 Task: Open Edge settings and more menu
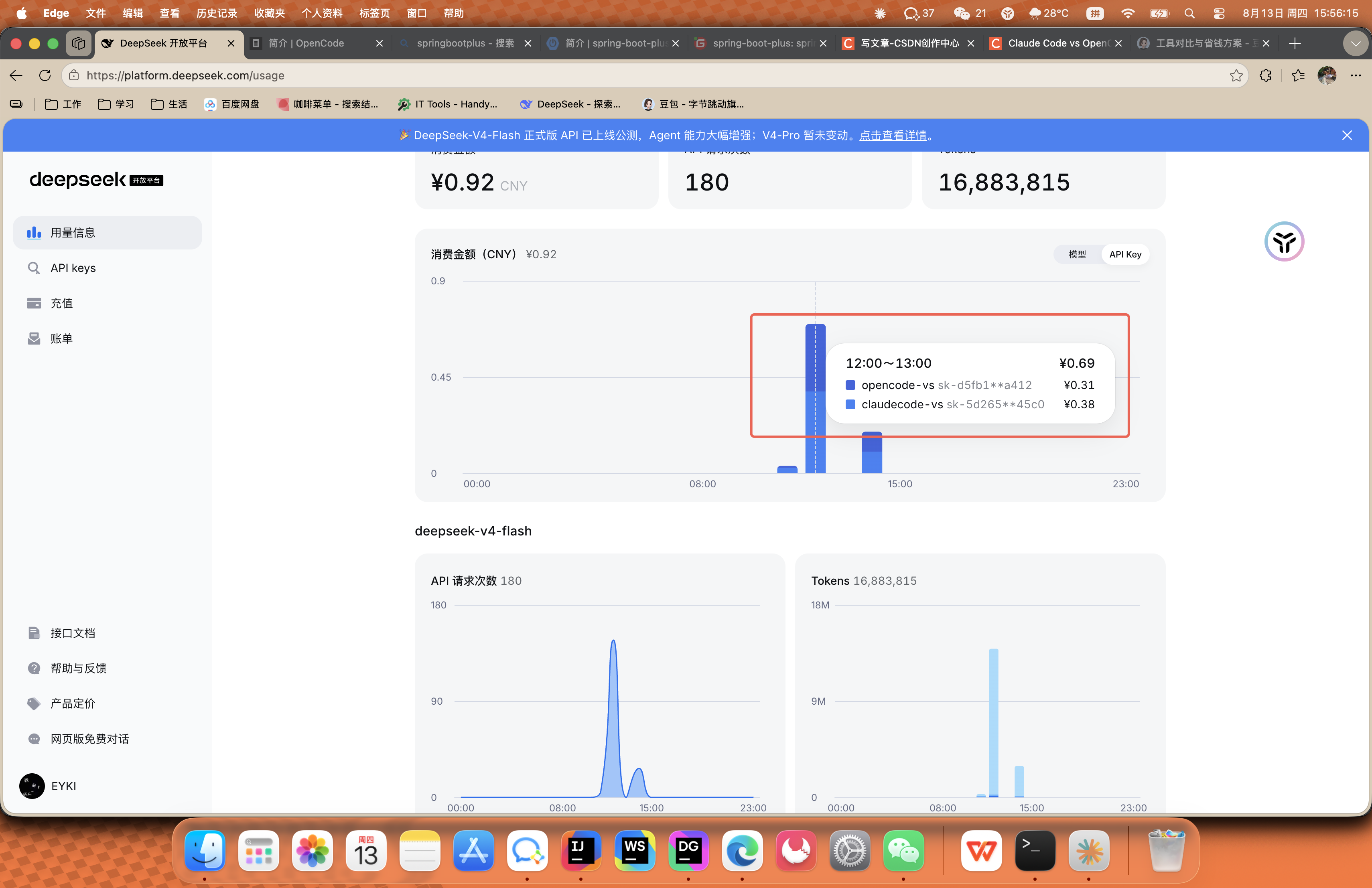1355,75
